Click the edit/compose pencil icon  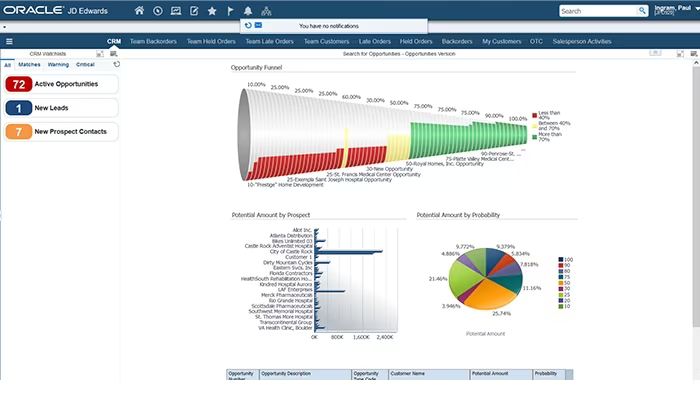click(x=194, y=11)
